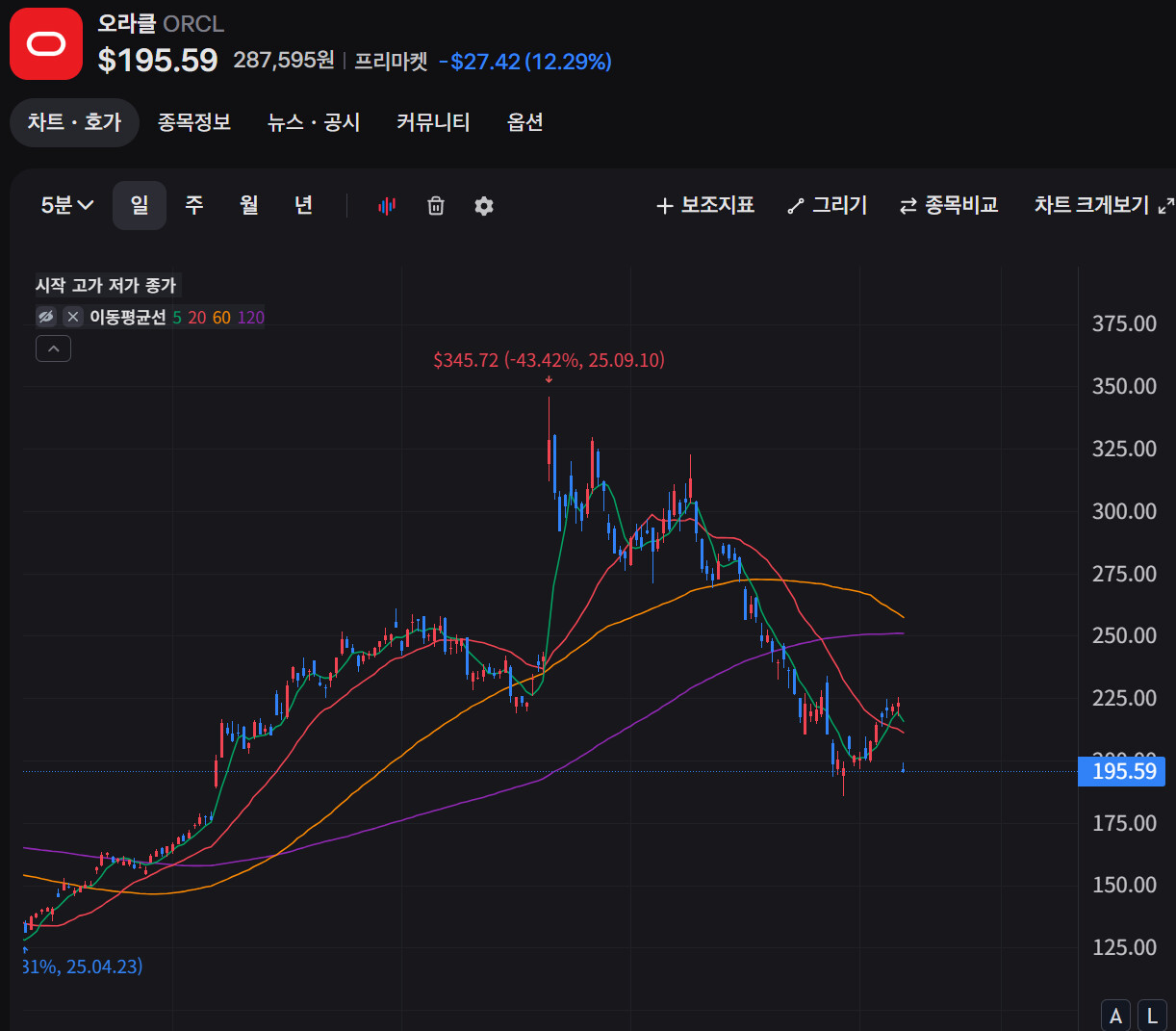Open the 5분 interval dropdown
Viewport: 1176px width, 1031px height.
pyautogui.click(x=67, y=205)
